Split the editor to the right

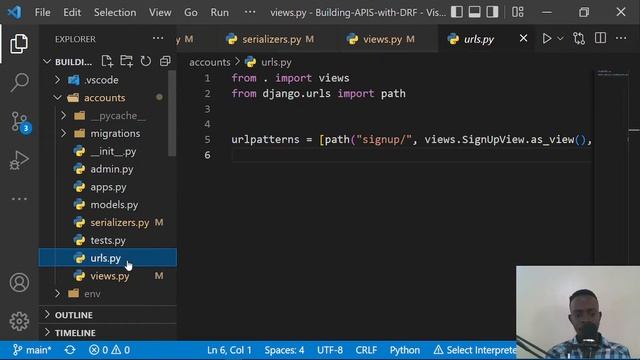coord(600,38)
